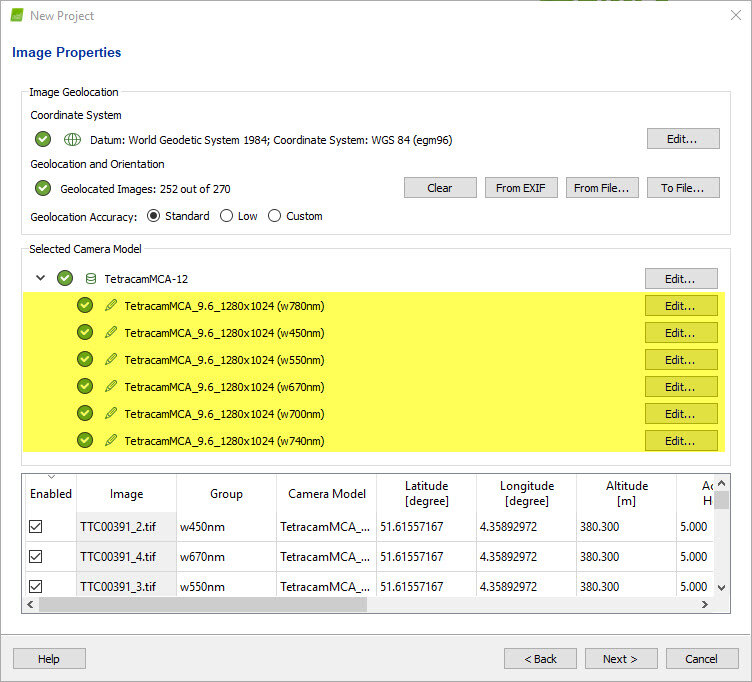Collapse the TetracamMCA-12 camera model tree

[x=40, y=279]
